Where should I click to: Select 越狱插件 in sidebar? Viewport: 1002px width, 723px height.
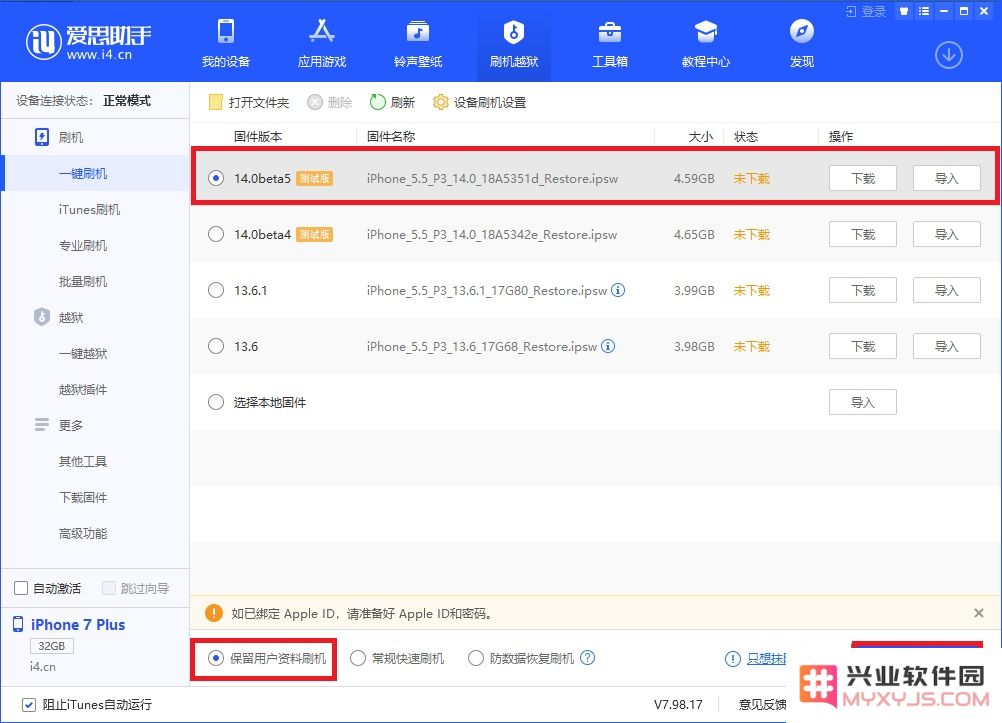click(83, 389)
